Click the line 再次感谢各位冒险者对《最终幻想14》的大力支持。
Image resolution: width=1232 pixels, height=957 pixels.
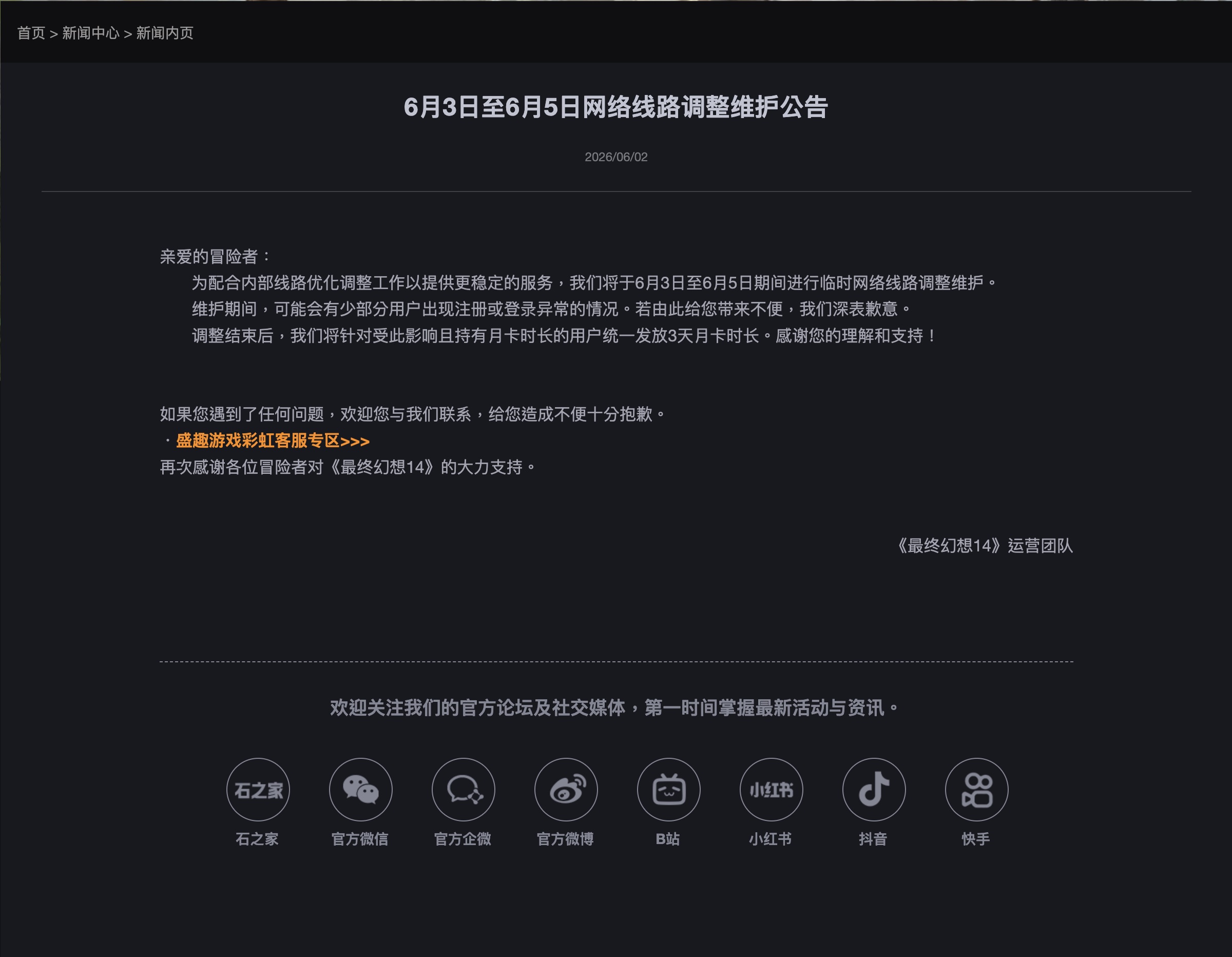coord(348,467)
